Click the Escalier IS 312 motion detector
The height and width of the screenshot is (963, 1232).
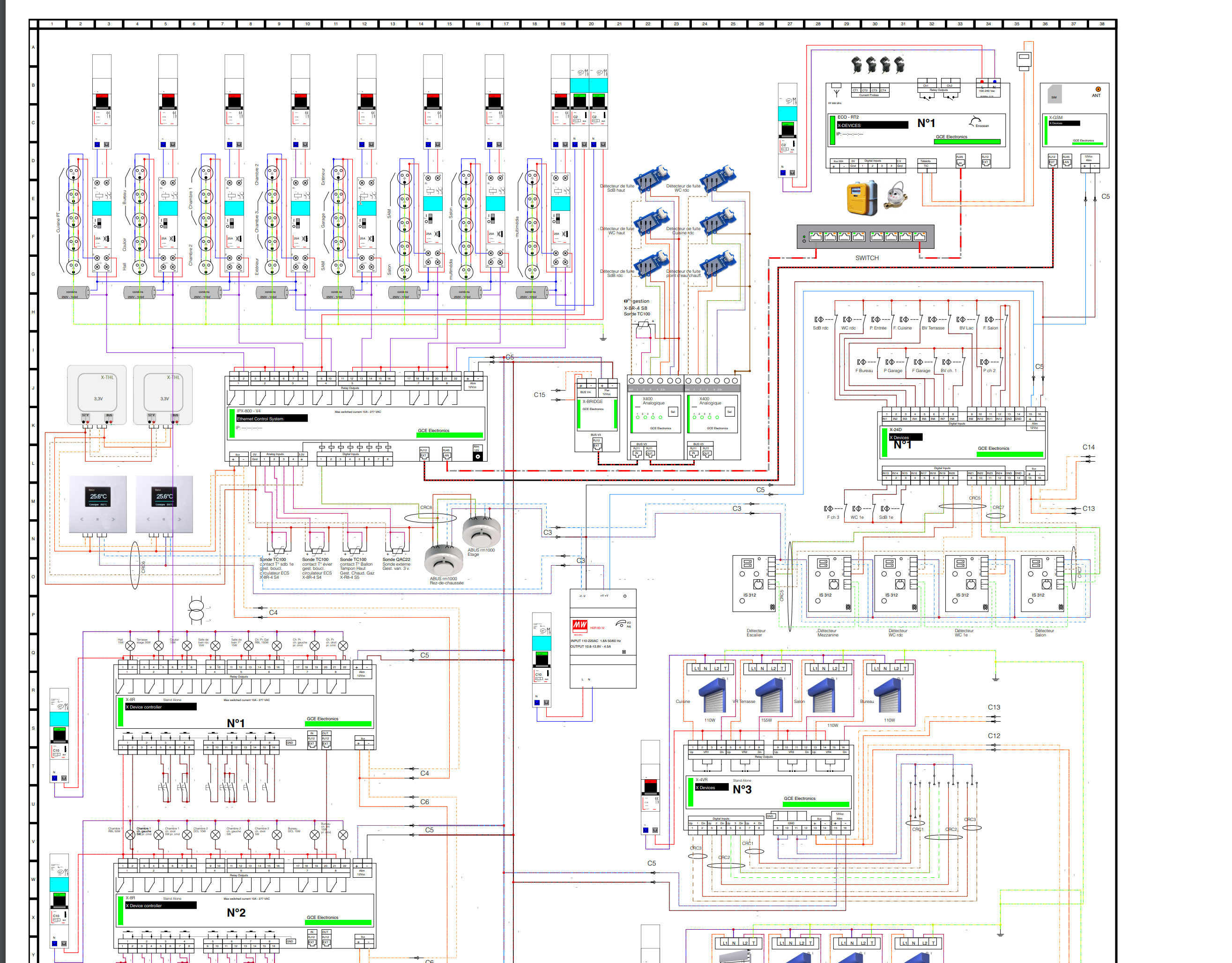754,583
